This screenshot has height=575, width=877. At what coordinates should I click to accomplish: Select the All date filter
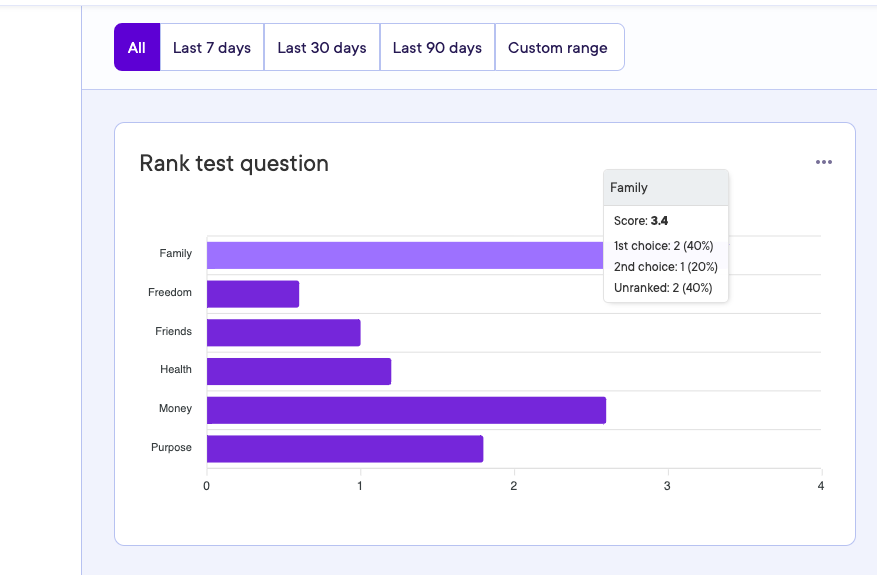point(137,48)
